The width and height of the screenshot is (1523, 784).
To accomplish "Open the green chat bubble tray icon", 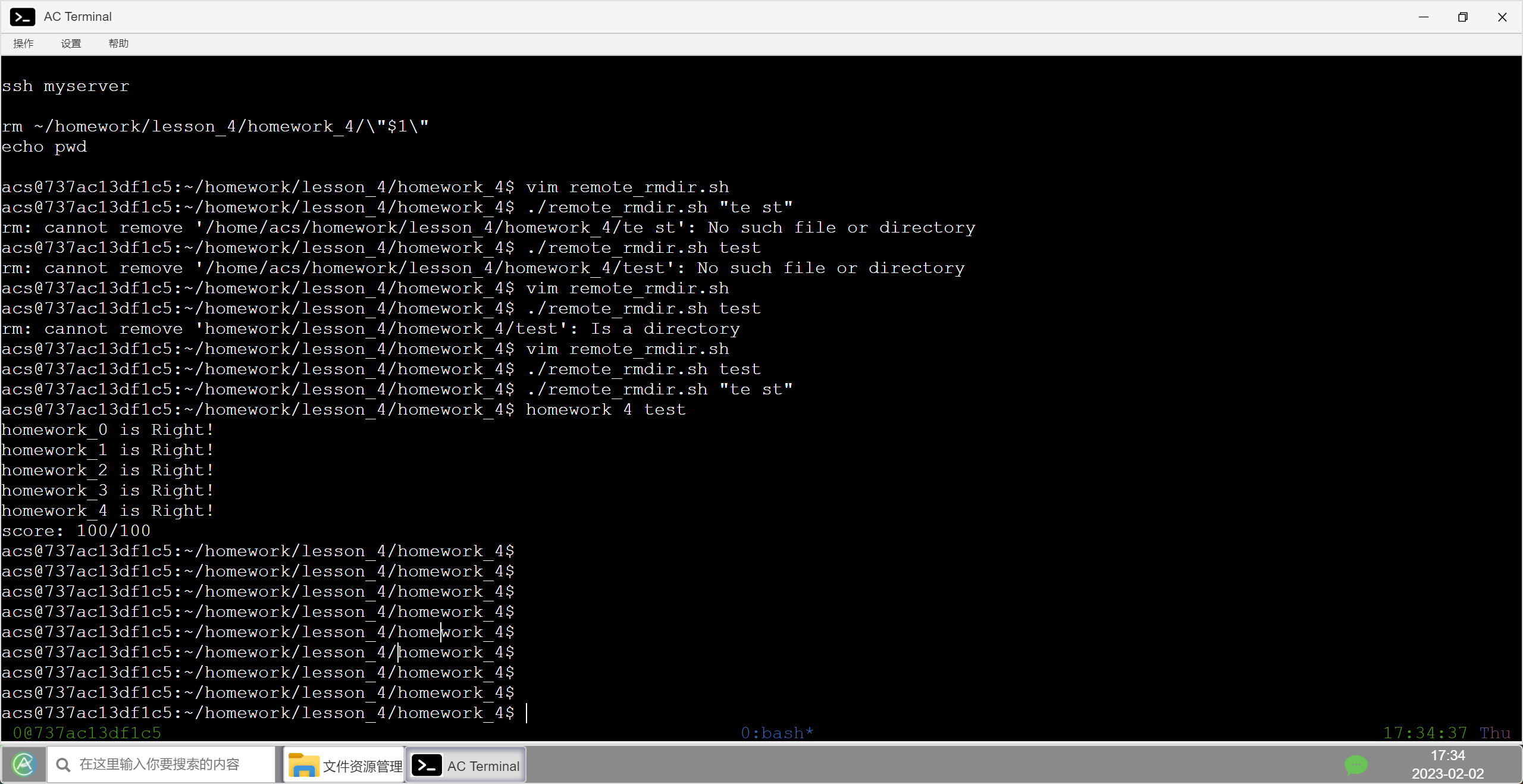I will point(1356,764).
